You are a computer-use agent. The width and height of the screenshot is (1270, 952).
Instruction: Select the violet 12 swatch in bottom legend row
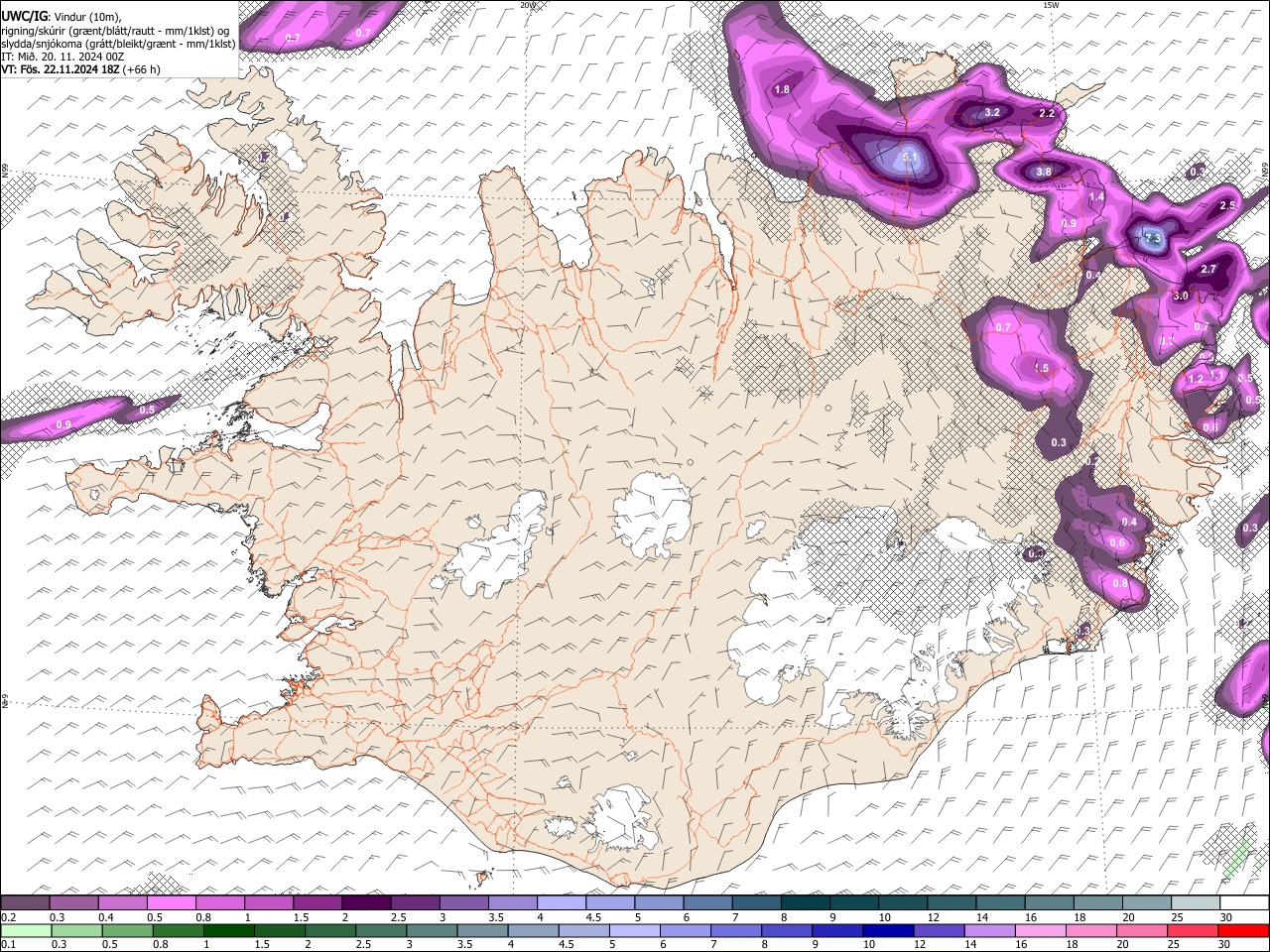(939, 930)
